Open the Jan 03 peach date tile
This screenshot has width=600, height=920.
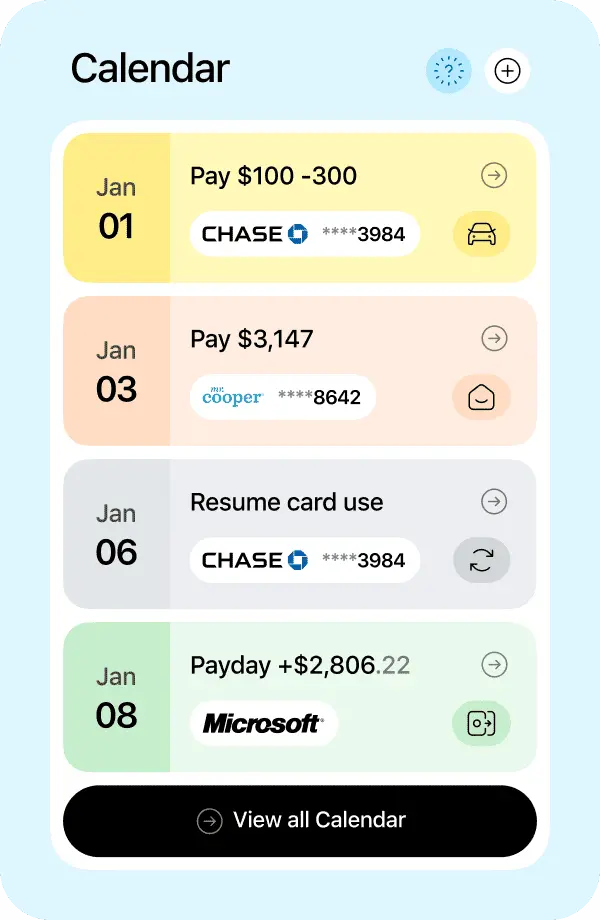[117, 371]
